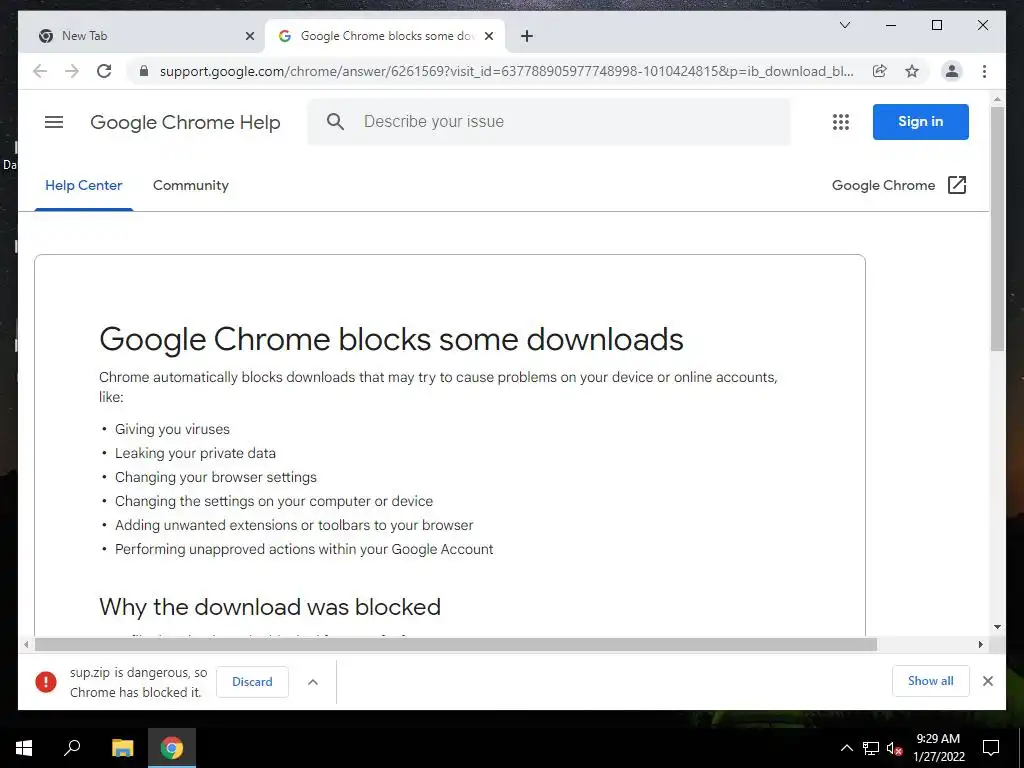
Task: Click the Chrome taskbar icon
Action: tap(172, 748)
